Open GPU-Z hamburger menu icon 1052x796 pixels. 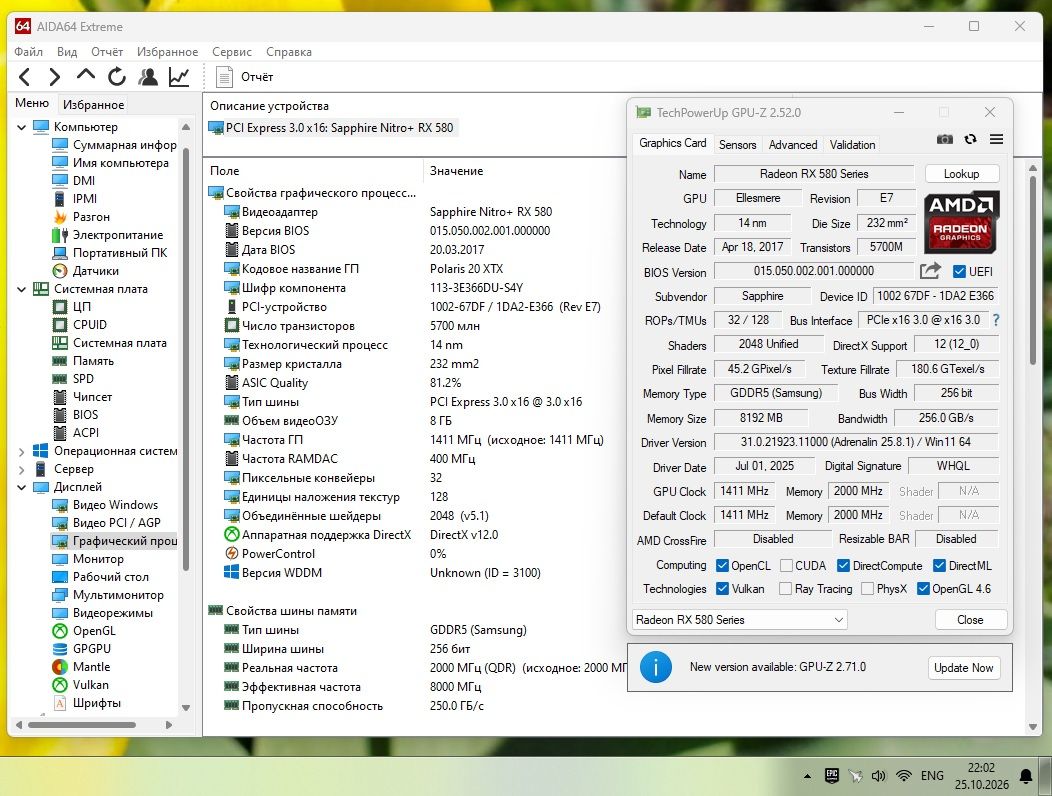996,139
